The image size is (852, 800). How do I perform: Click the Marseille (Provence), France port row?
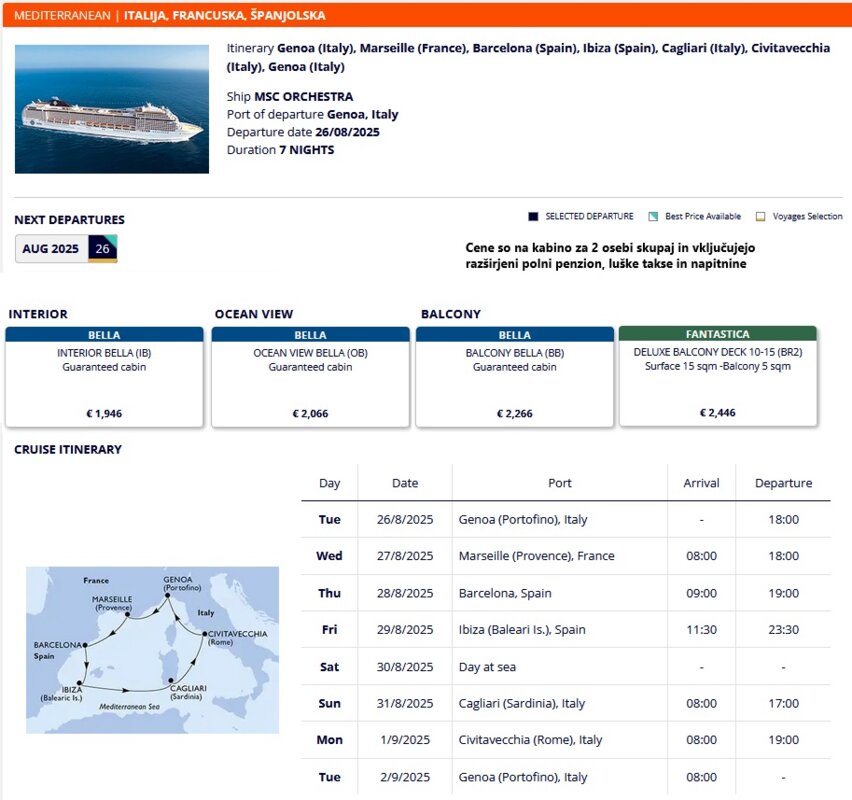[566, 556]
